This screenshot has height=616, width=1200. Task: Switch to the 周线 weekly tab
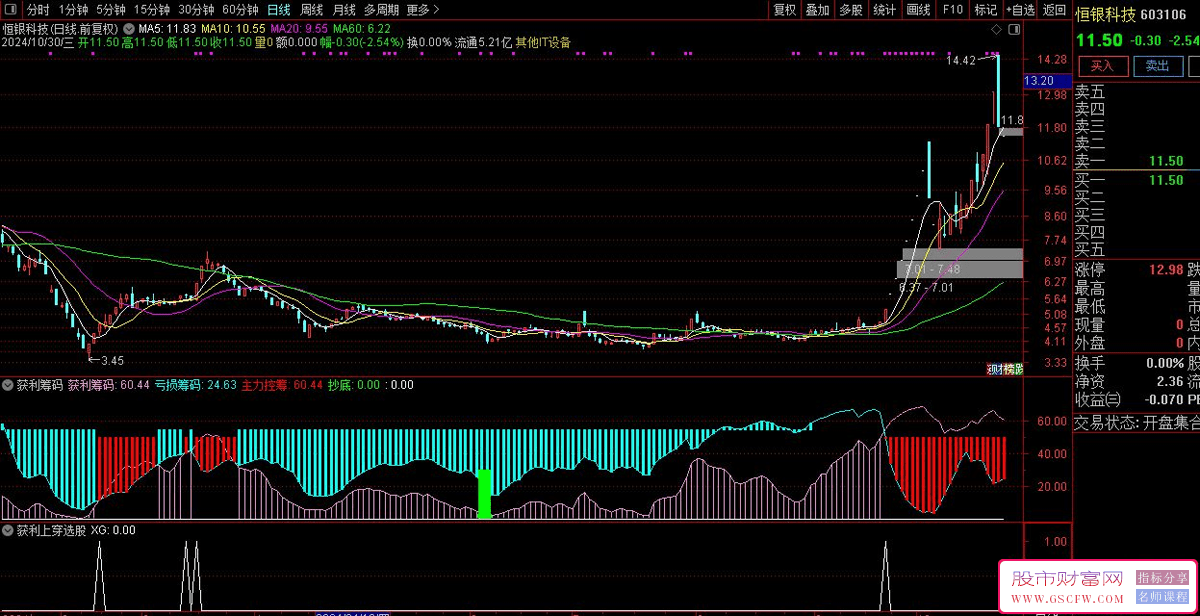pos(311,10)
